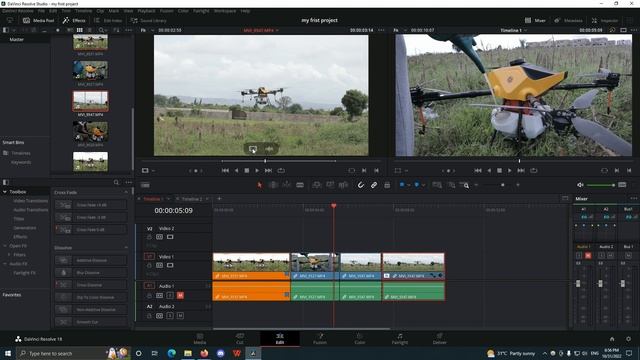Open the Fusion menu in menu bar
This screenshot has width=640, height=360.
coord(167,11)
